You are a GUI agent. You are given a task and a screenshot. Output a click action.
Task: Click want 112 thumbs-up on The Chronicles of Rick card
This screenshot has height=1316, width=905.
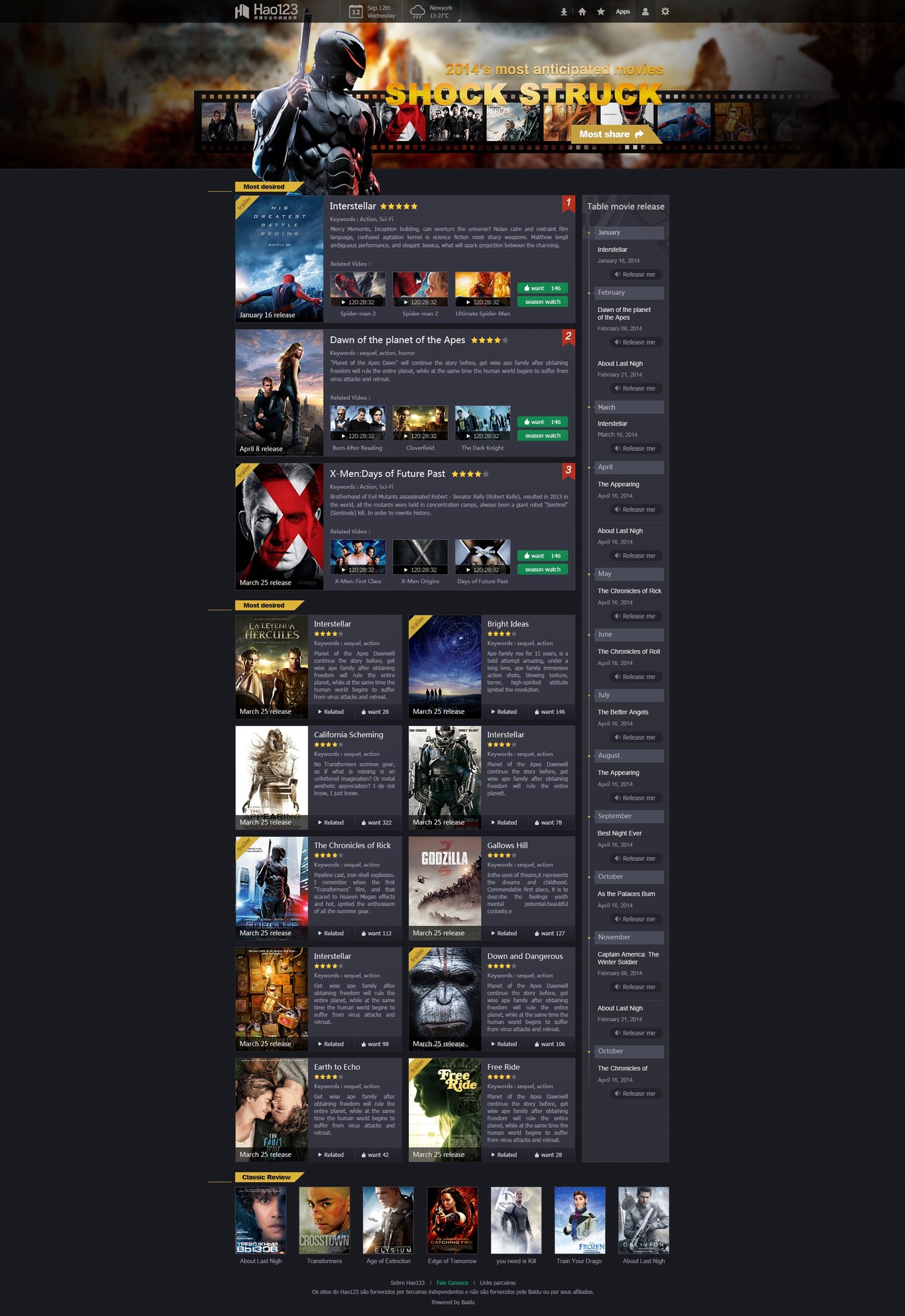click(x=376, y=933)
